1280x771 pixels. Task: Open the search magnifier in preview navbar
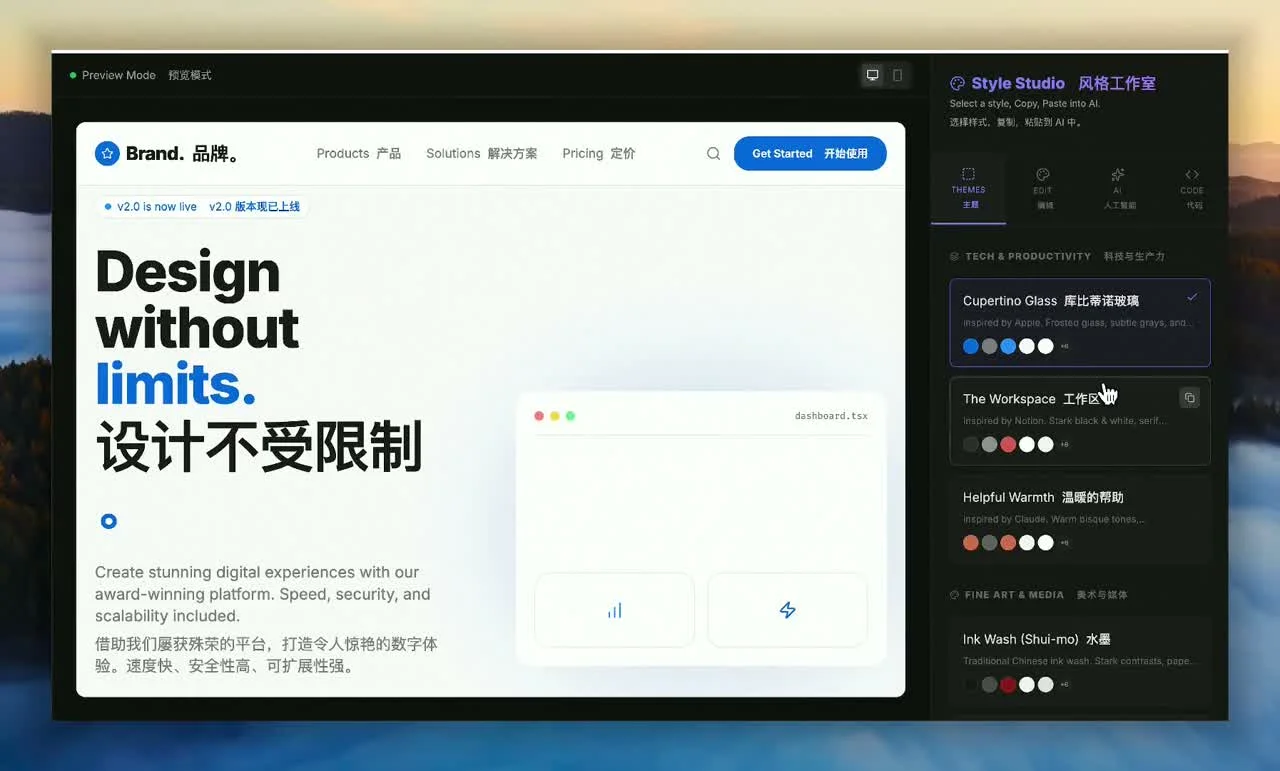tap(713, 153)
